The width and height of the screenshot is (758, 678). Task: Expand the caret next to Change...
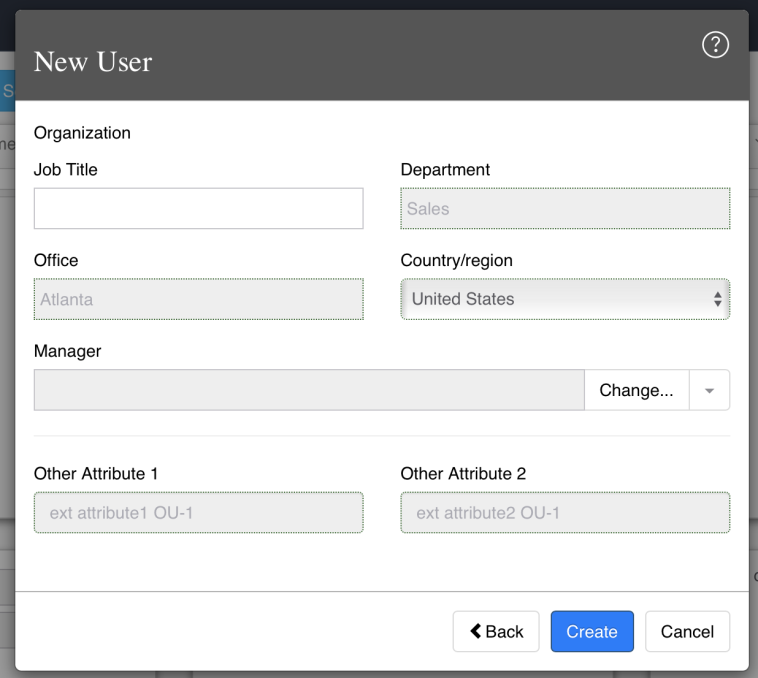[709, 390]
